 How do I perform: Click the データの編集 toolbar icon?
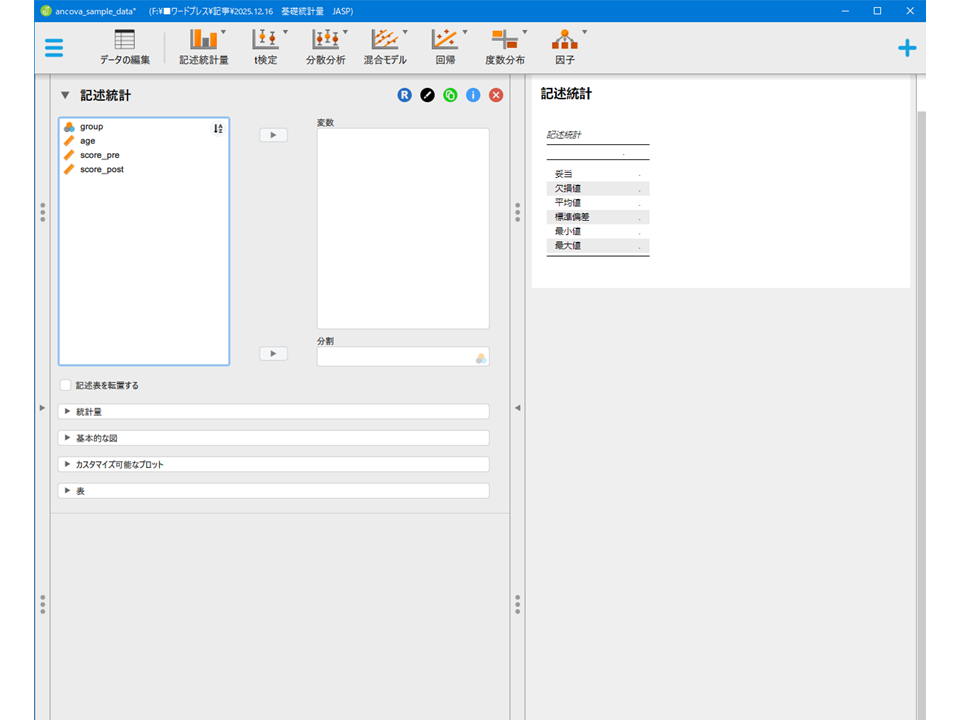point(125,47)
